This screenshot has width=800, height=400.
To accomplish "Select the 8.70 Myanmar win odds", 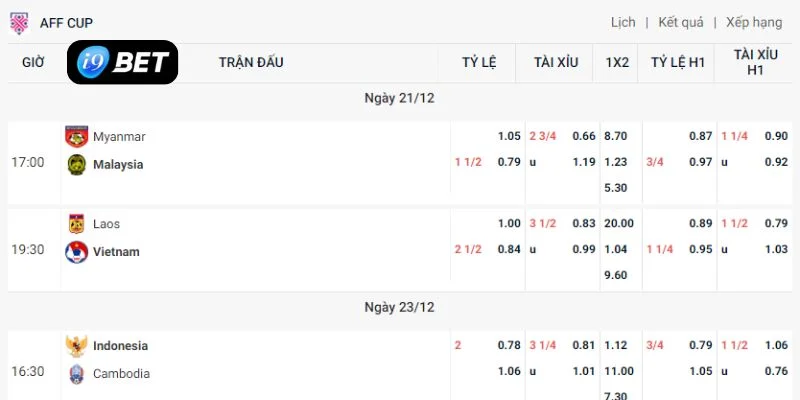I will coord(615,136).
